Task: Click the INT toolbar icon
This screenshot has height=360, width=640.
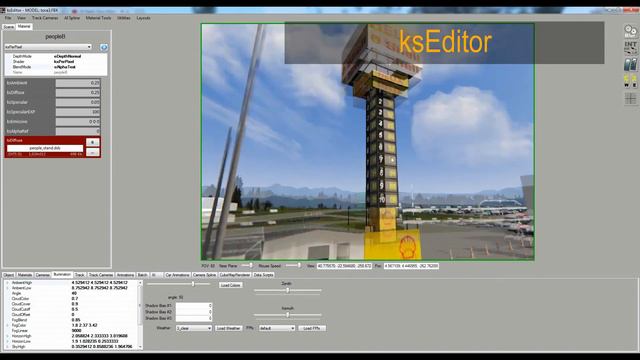Action: 630,47
